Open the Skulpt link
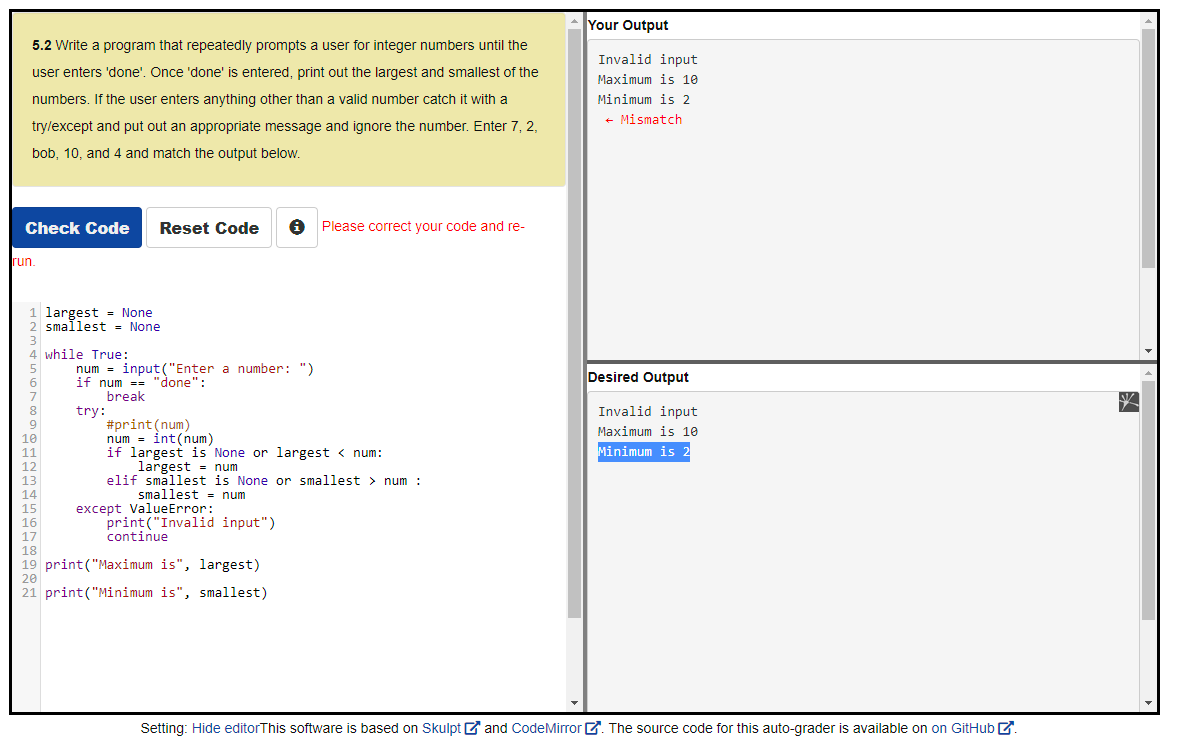The width and height of the screenshot is (1195, 755). pos(441,728)
